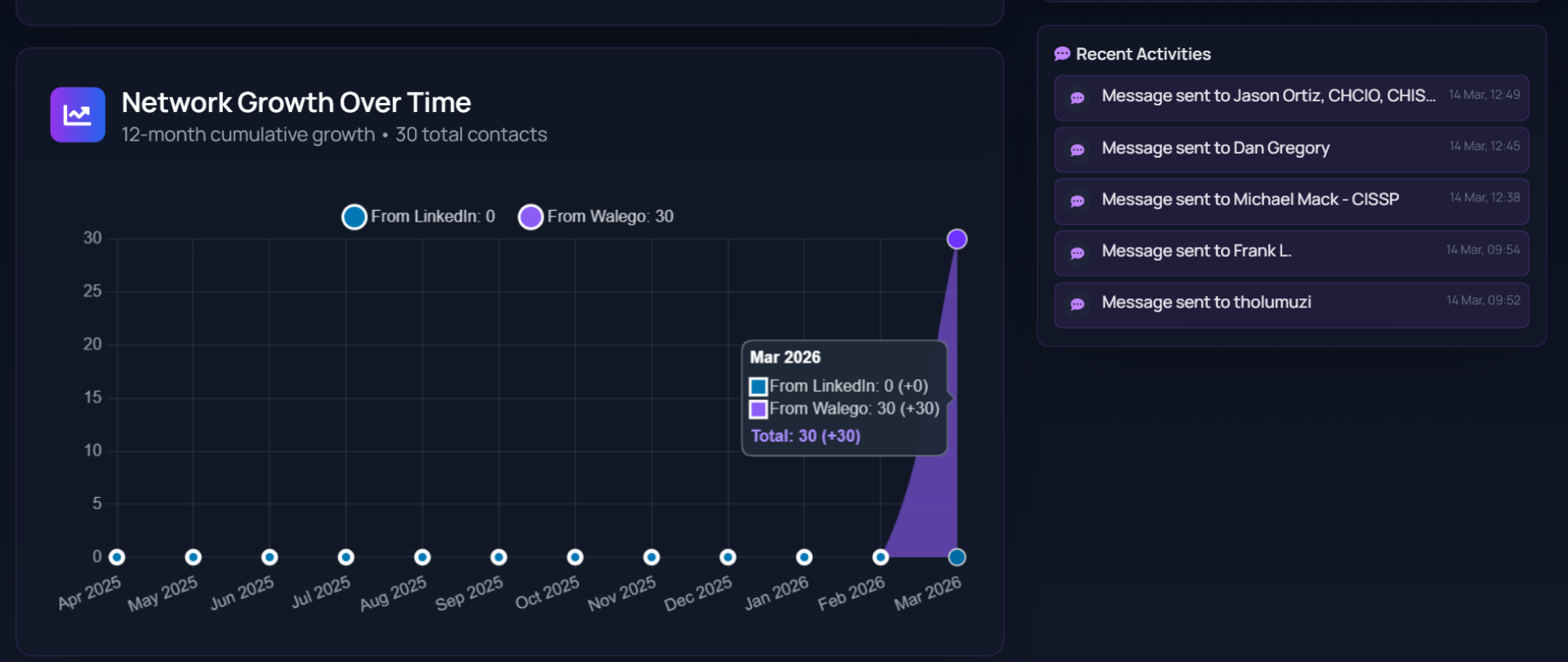The image size is (1568, 662).
Task: Click the 14 Mar, 12:49 timestamp
Action: tap(1485, 94)
